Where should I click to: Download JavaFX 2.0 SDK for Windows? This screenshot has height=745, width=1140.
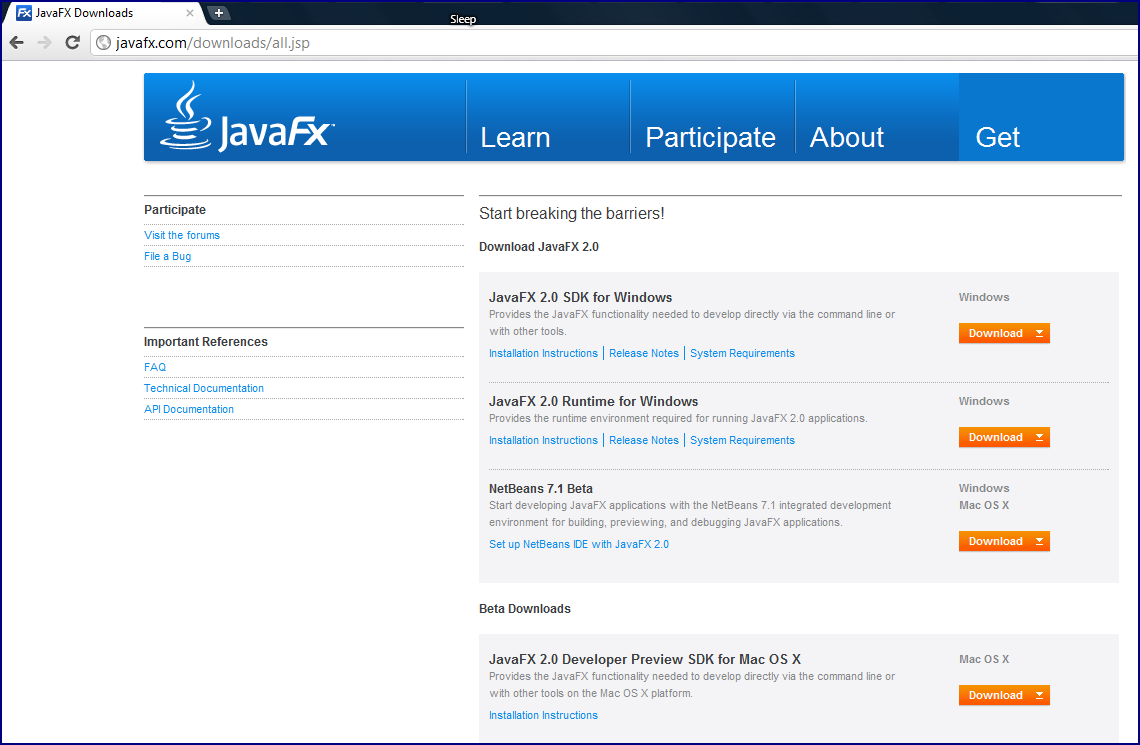click(x=1004, y=333)
